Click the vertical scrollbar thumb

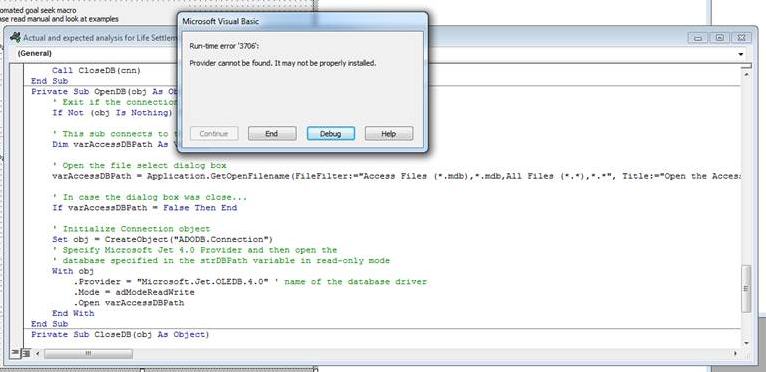(x=746, y=288)
